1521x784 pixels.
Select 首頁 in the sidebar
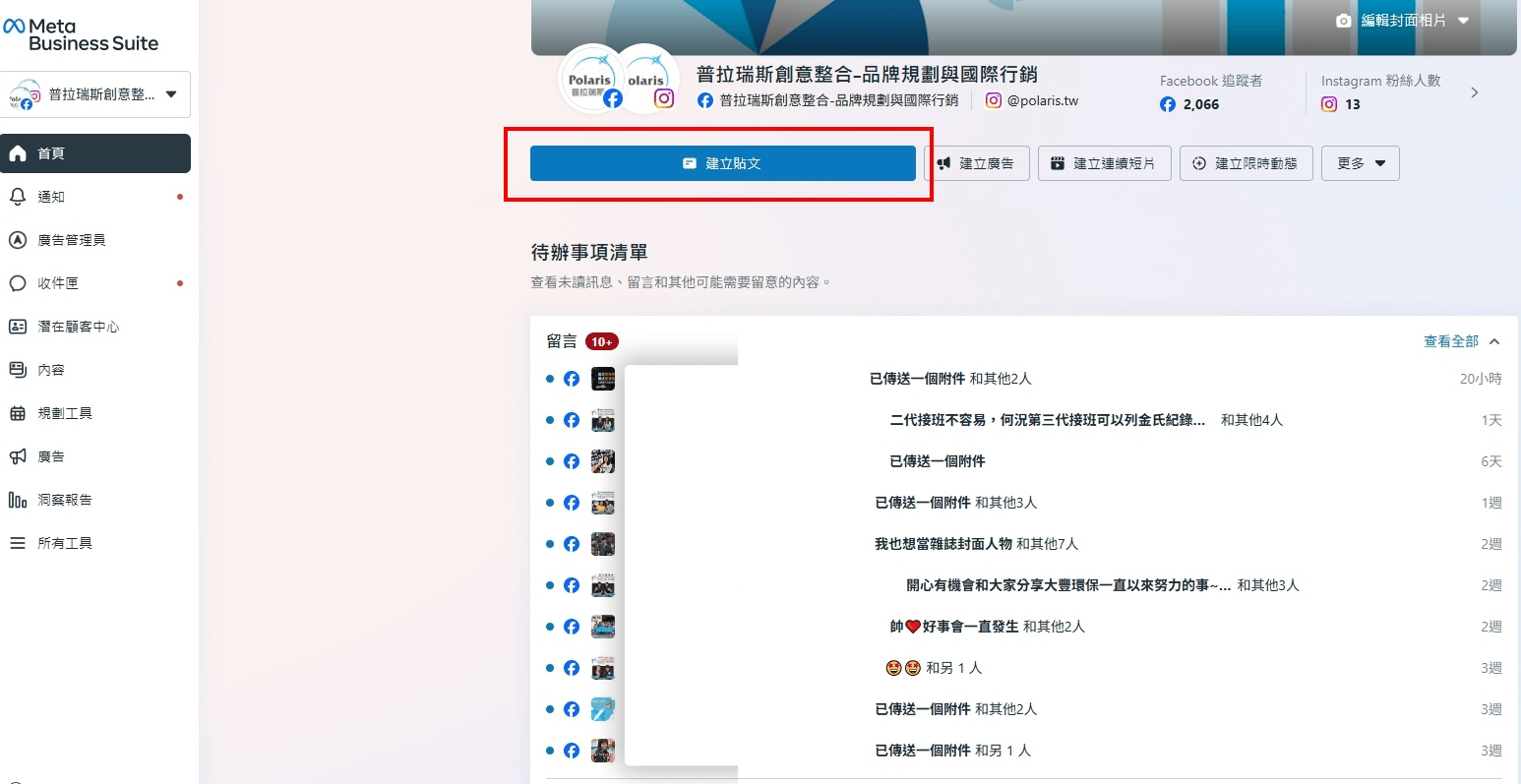tap(95, 153)
